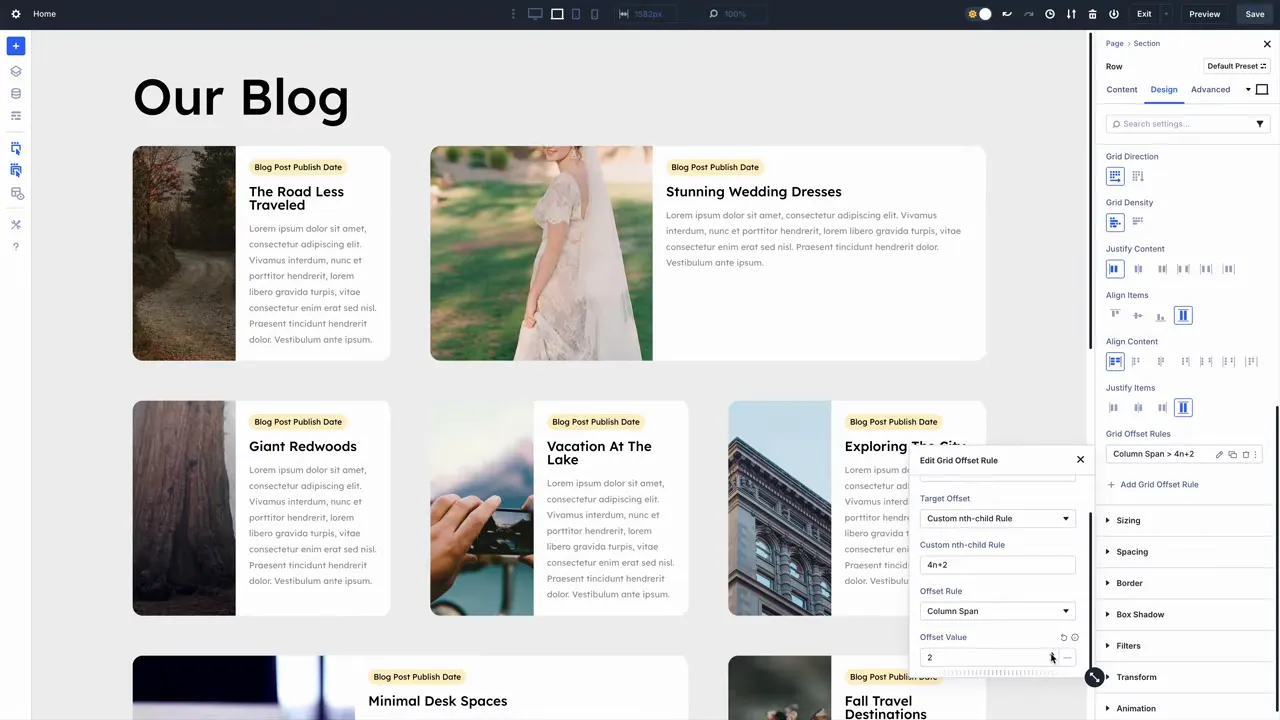Image resolution: width=1280 pixels, height=720 pixels.
Task: Select the second Grid Direction option
Action: pyautogui.click(x=1138, y=176)
